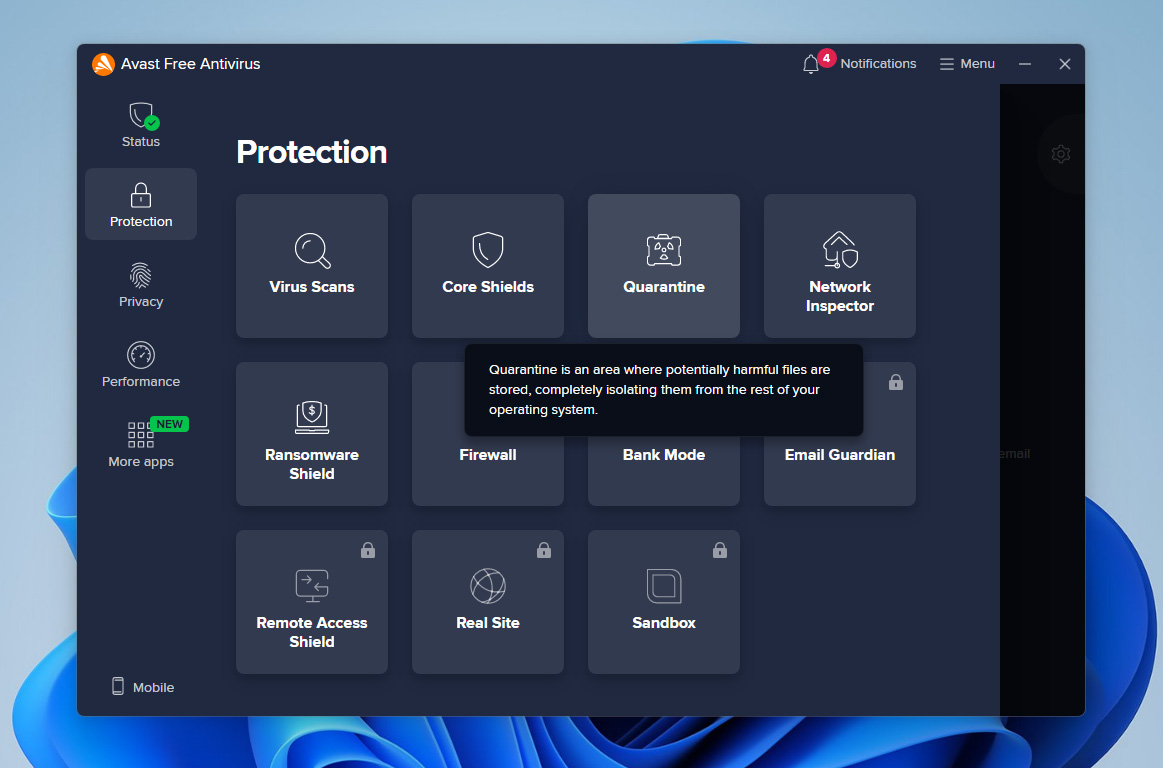Open the Sandbox tile

[664, 602]
